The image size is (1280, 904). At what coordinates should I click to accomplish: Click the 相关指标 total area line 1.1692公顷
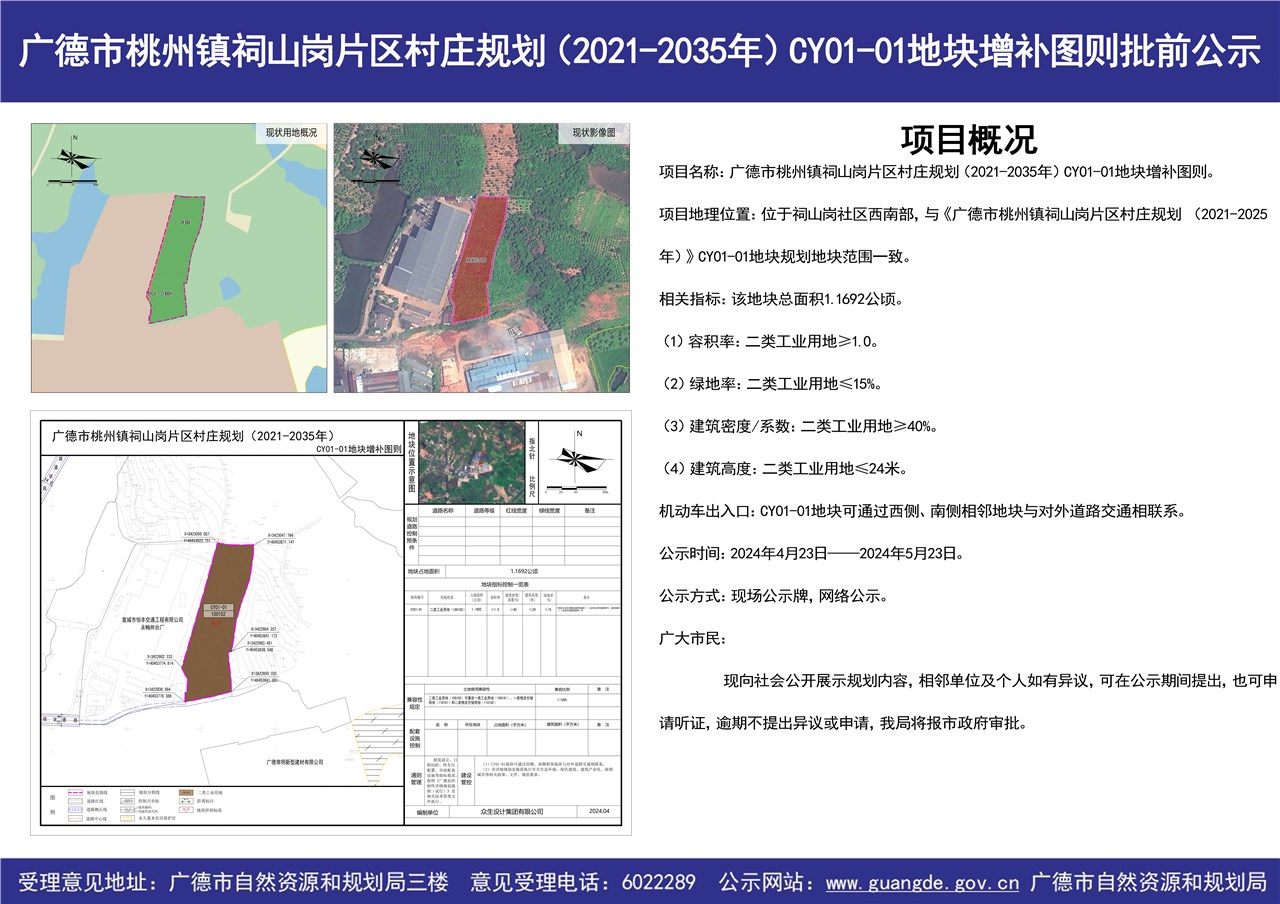(x=781, y=299)
